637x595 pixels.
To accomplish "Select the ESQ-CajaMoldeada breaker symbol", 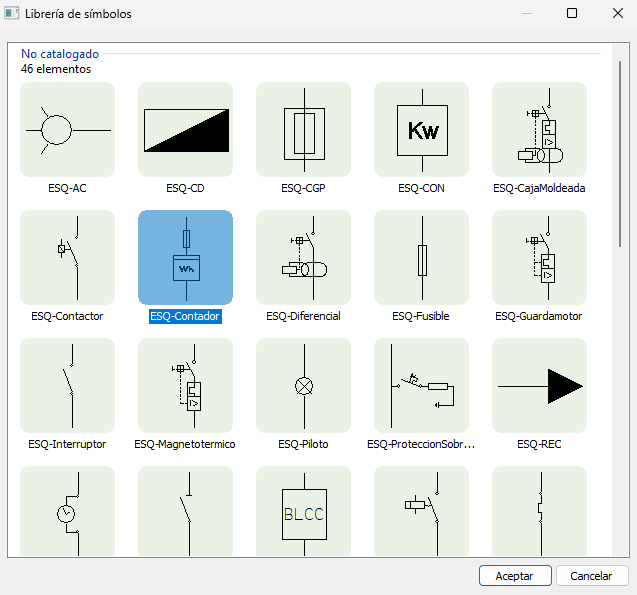I will [x=540, y=130].
